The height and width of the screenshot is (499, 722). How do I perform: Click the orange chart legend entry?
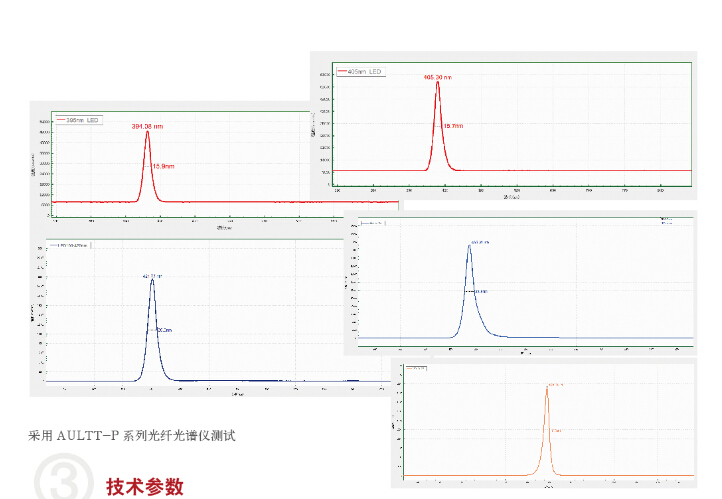pyautogui.click(x=415, y=368)
